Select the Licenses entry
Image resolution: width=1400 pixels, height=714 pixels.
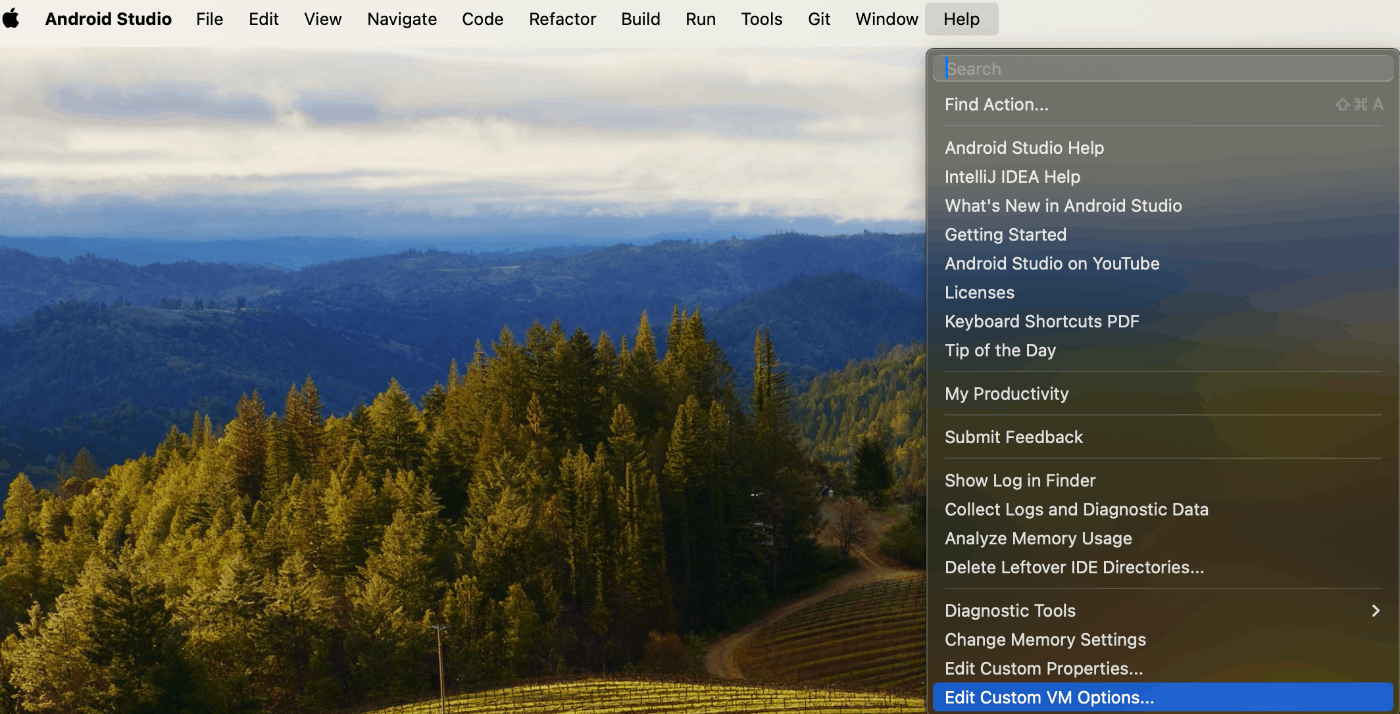(1163, 292)
